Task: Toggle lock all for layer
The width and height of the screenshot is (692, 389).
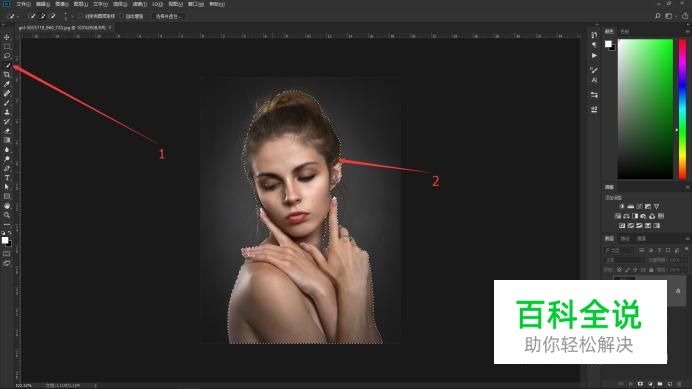Action: click(x=651, y=269)
